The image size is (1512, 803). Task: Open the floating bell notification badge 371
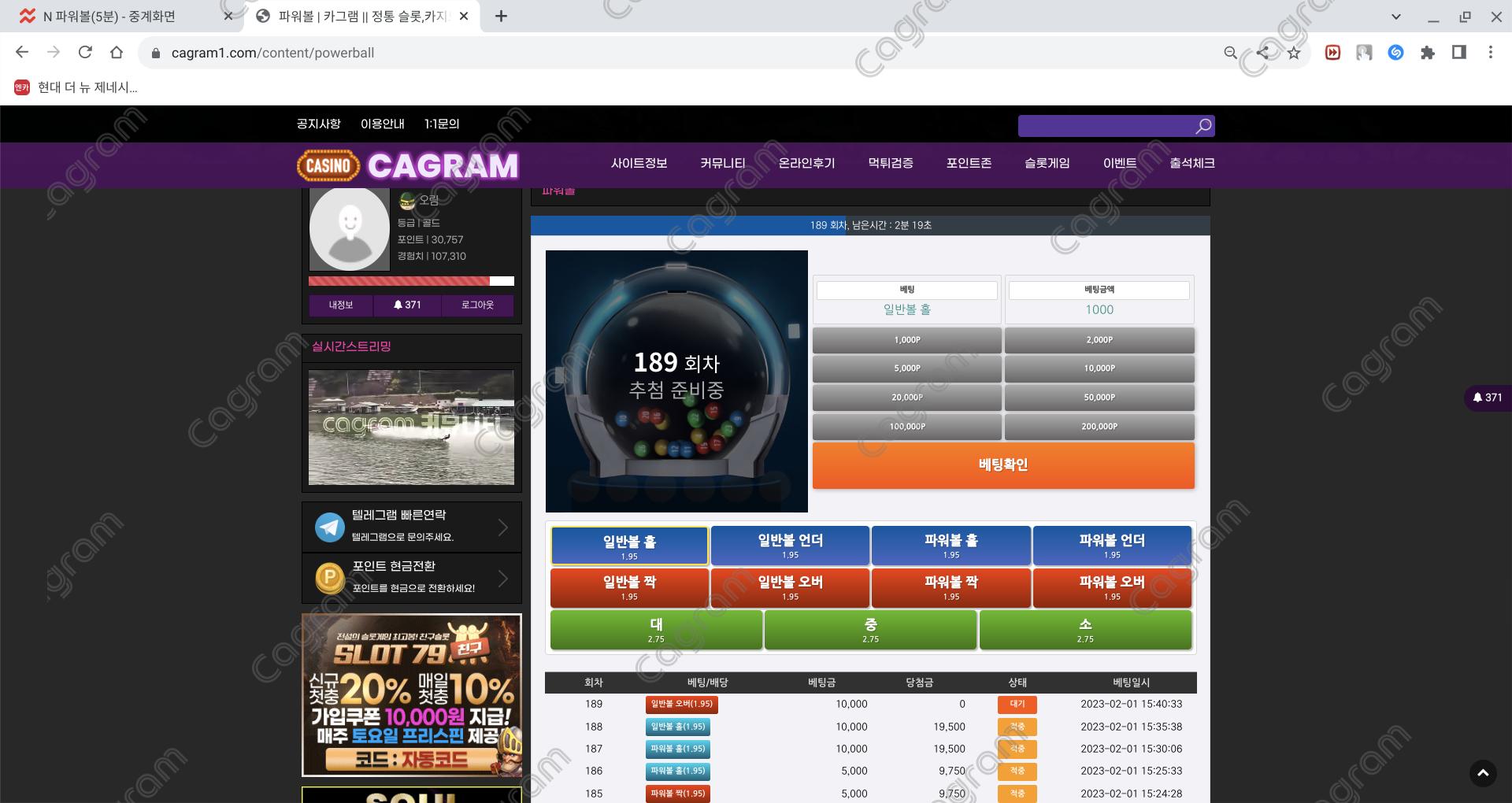click(x=1488, y=398)
